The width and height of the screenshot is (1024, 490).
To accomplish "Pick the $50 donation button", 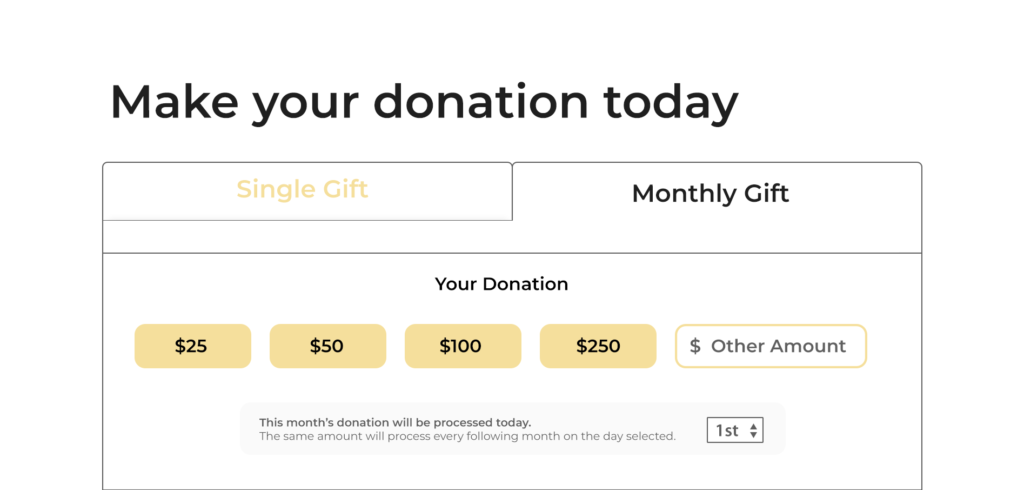I will point(327,346).
